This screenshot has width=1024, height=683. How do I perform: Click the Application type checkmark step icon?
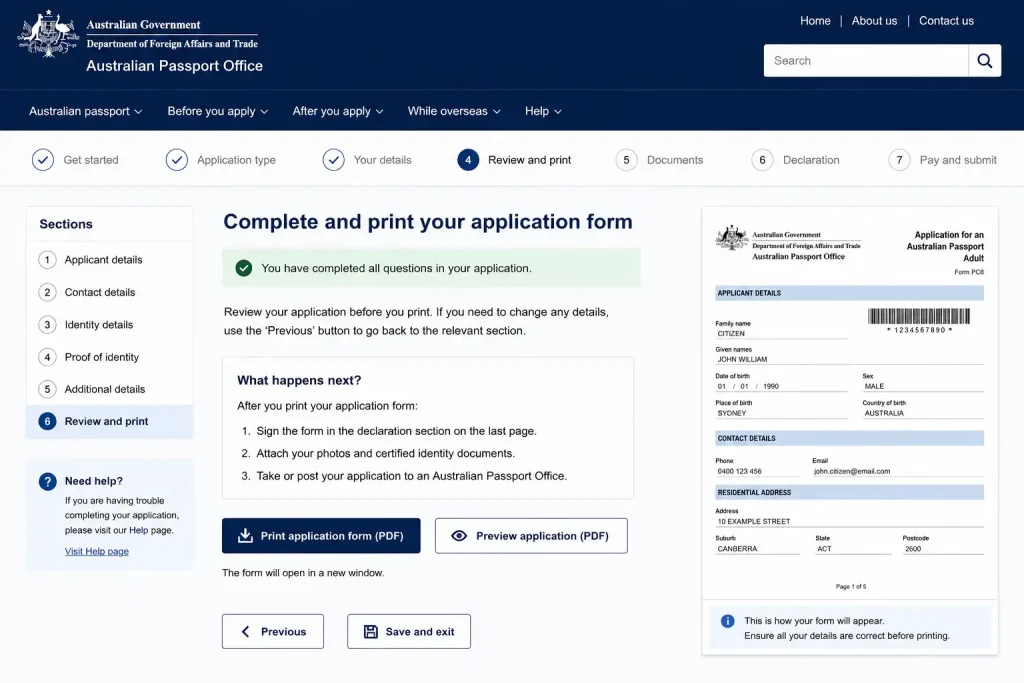tap(176, 160)
